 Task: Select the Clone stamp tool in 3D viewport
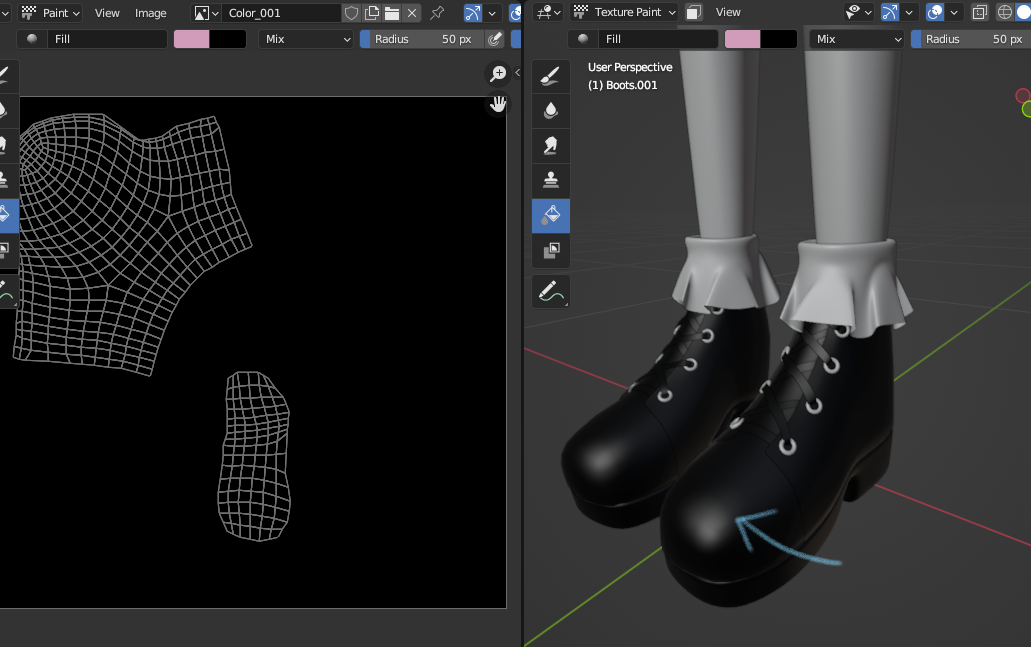[x=550, y=180]
